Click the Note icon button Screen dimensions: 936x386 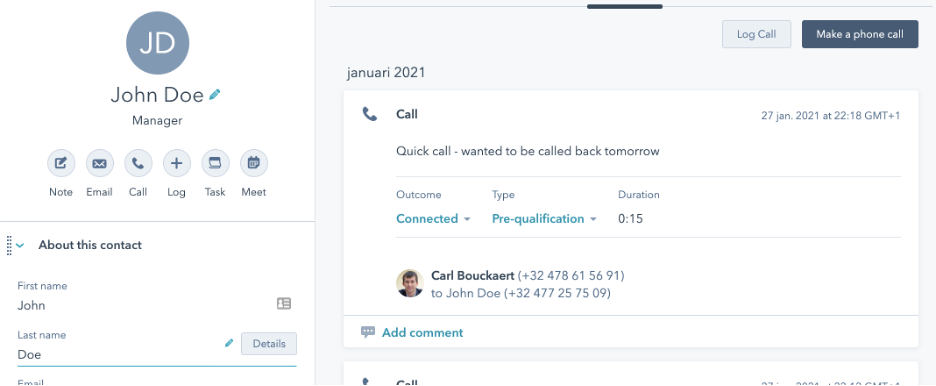[x=61, y=163]
